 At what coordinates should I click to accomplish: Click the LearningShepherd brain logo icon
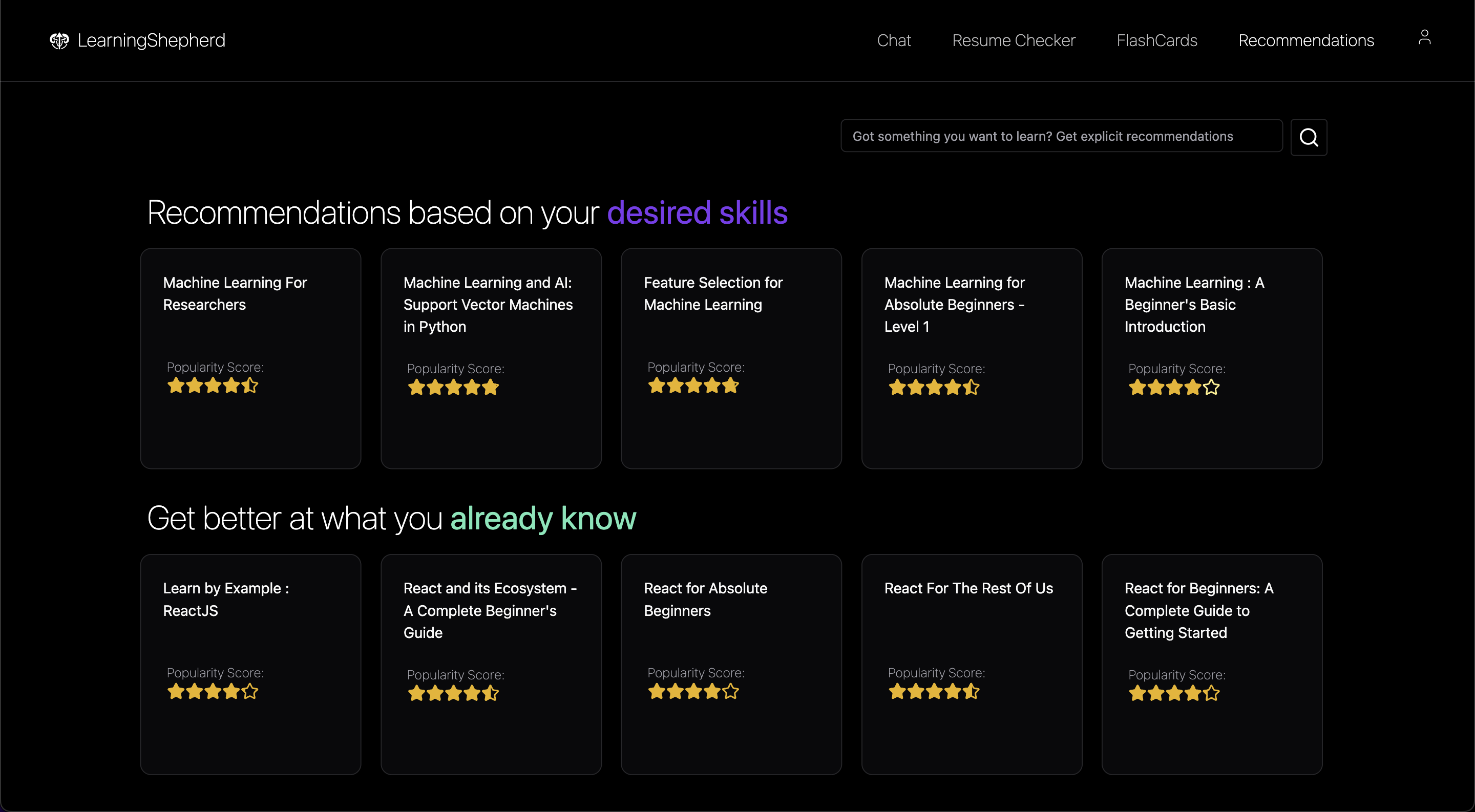click(59, 40)
